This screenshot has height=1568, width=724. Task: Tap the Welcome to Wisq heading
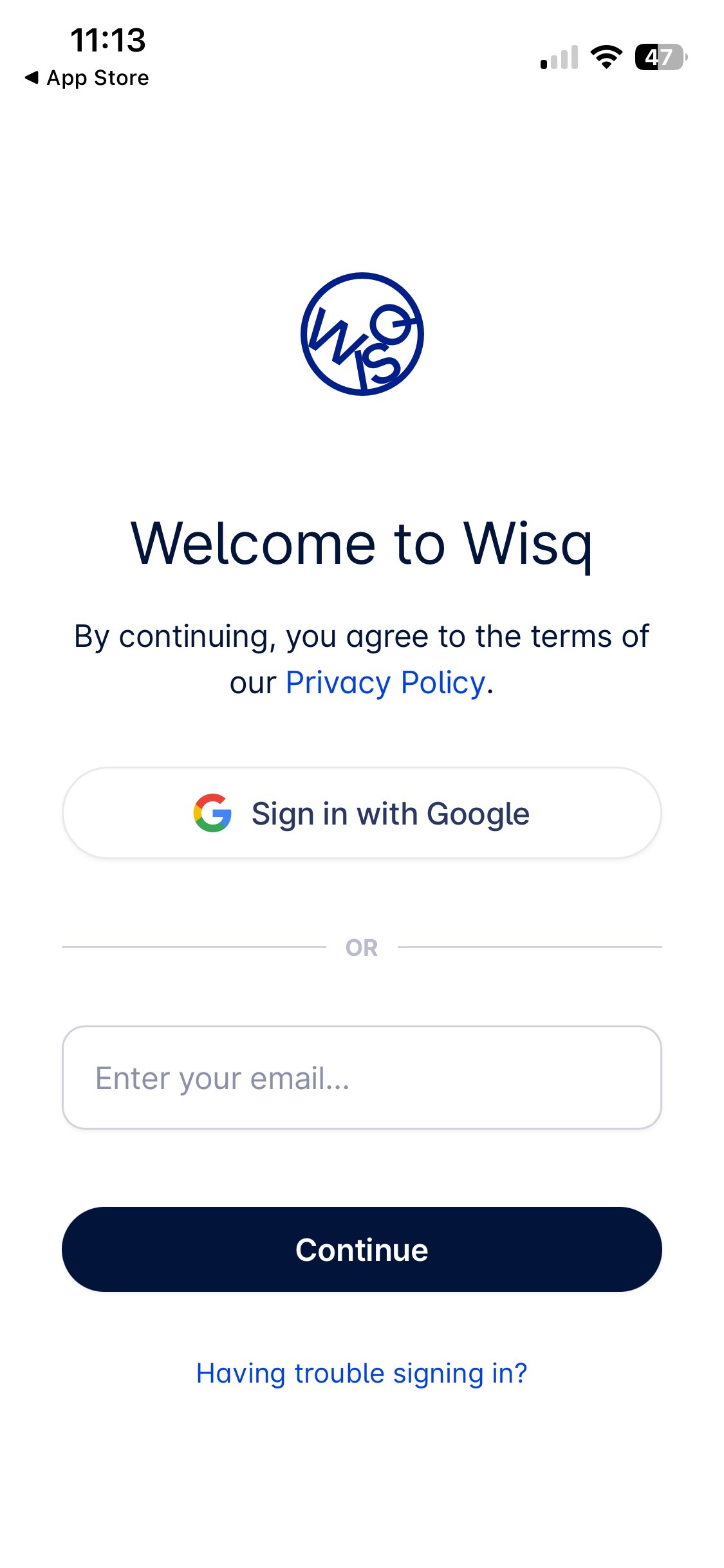coord(362,545)
